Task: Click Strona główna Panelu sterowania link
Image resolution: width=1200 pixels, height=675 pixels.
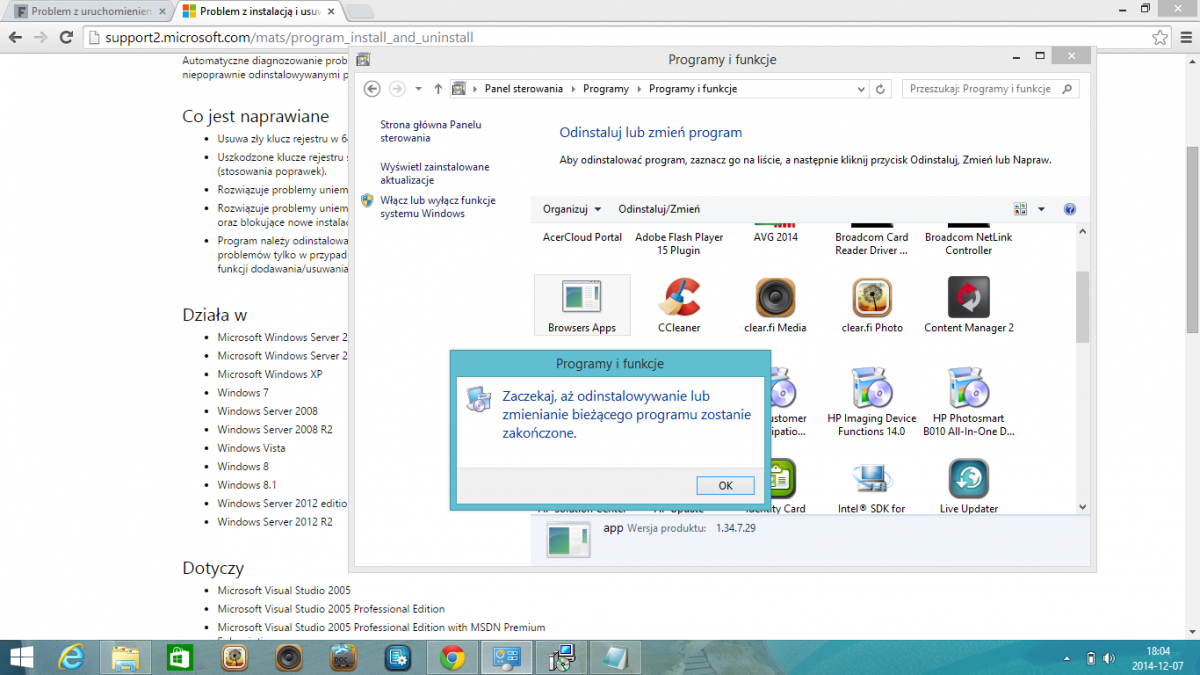Action: click(x=431, y=131)
